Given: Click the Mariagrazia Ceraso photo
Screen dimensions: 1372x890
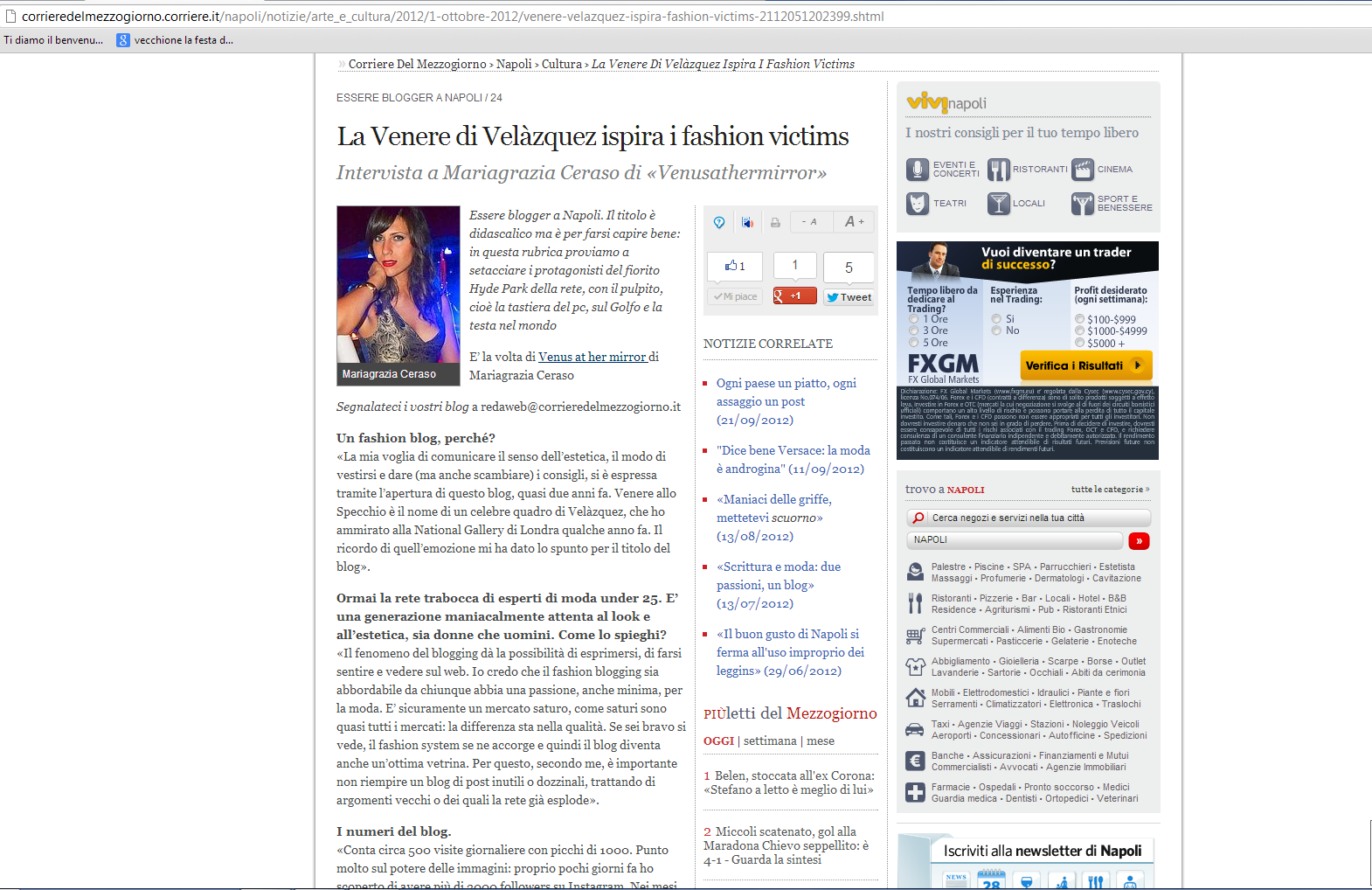Looking at the screenshot, I should coord(398,284).
